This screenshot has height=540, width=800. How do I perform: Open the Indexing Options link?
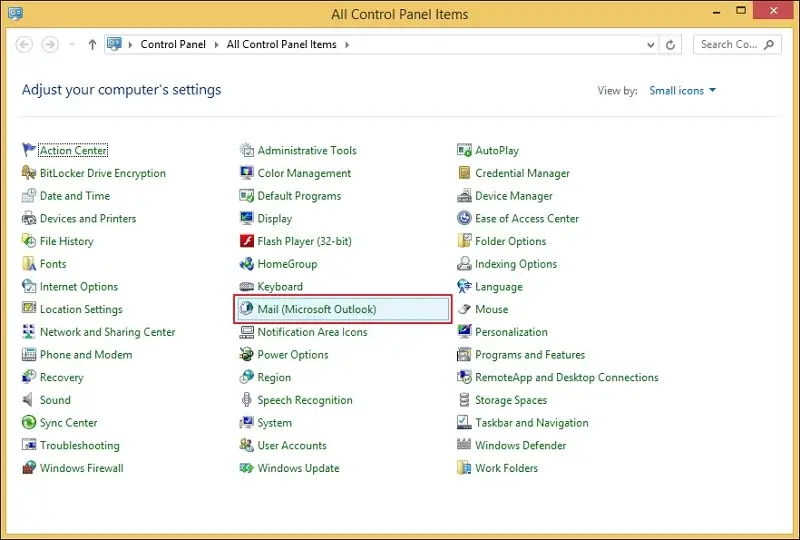(516, 264)
